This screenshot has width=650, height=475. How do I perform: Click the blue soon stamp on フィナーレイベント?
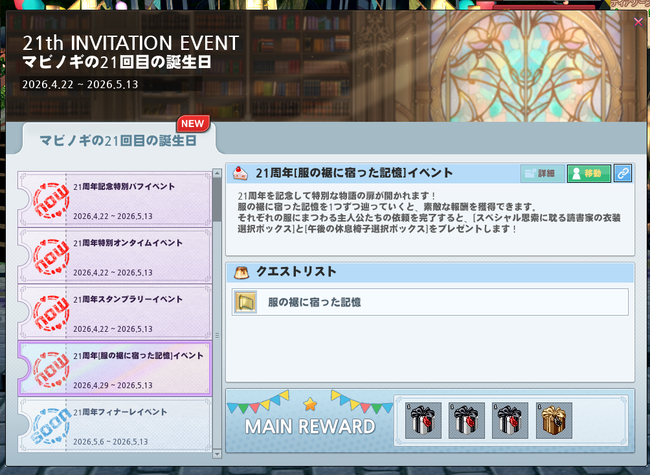[51, 426]
